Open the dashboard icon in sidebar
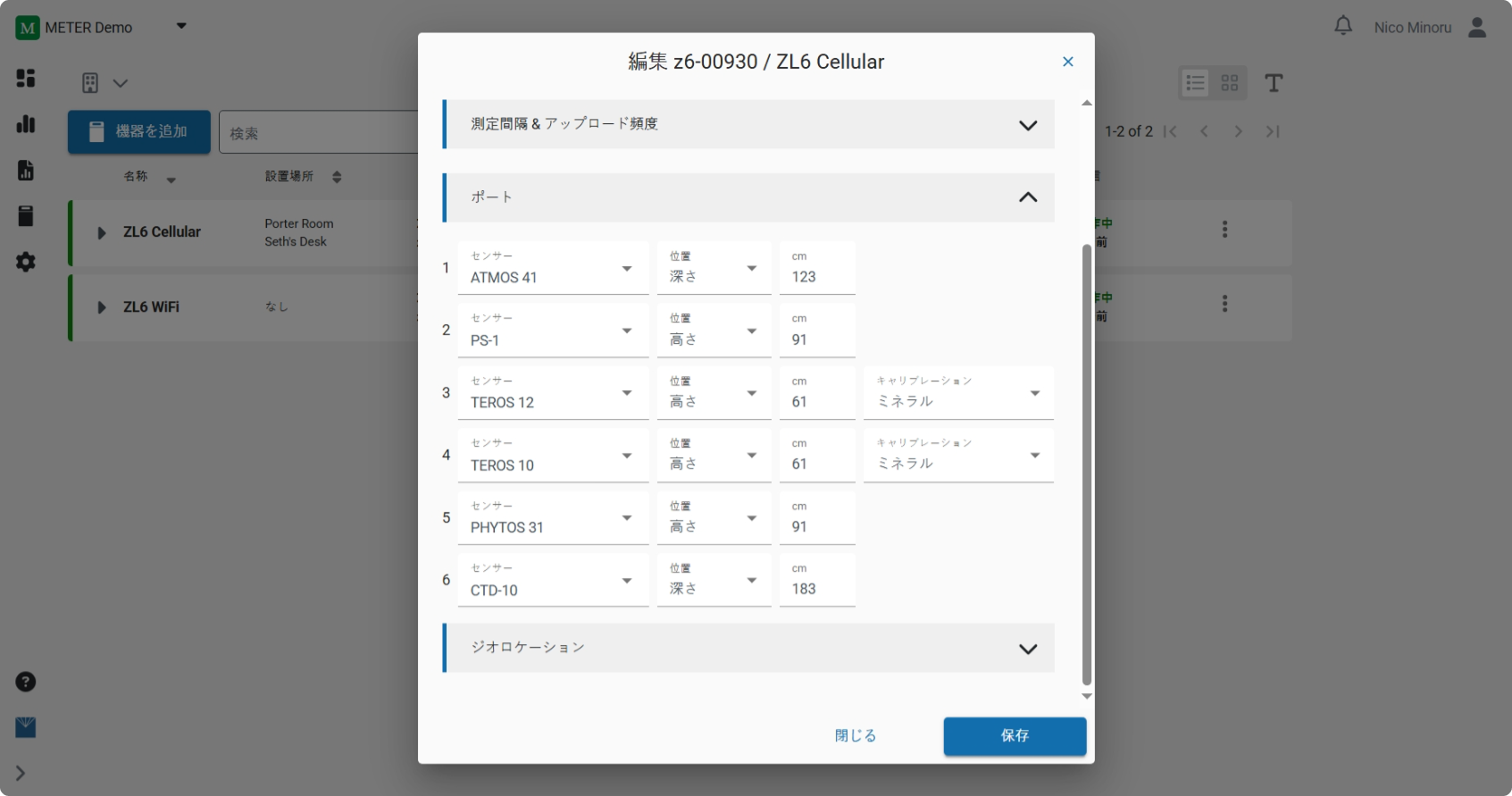 26,78
